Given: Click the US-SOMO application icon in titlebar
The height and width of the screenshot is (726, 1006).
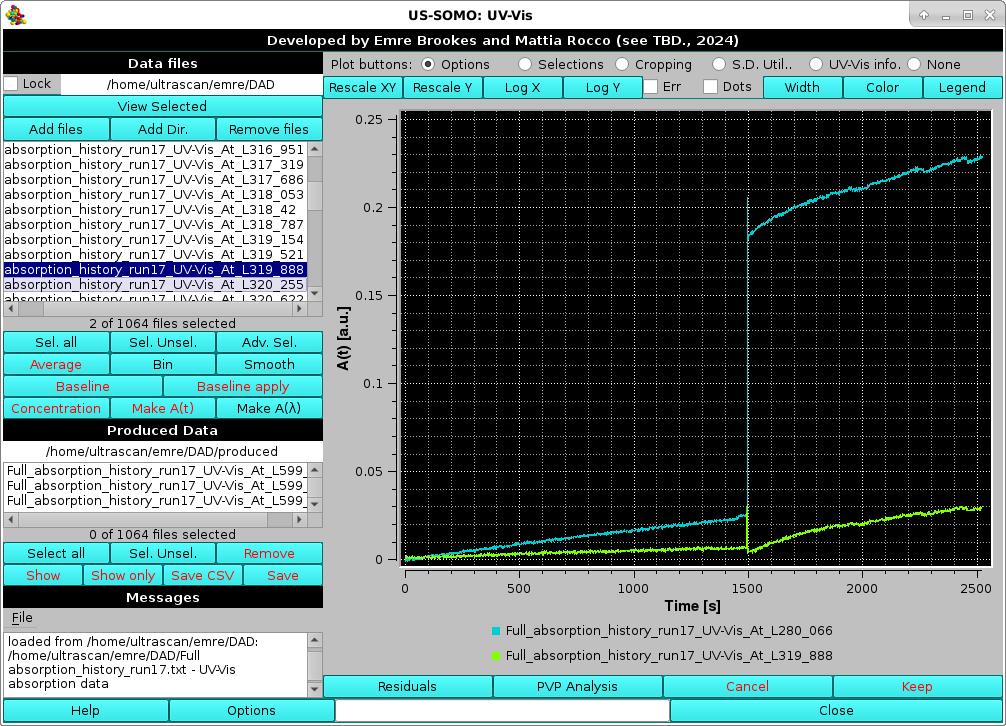Looking at the screenshot, I should [x=14, y=13].
